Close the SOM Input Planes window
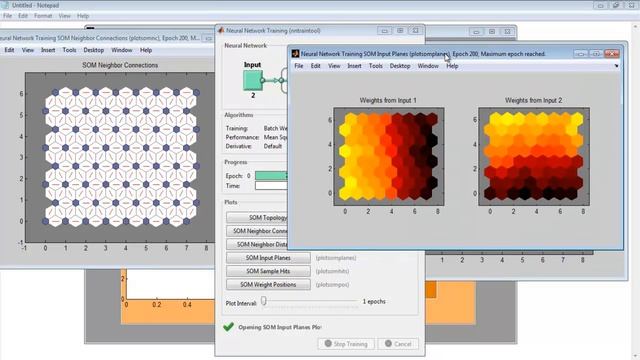 (612, 53)
